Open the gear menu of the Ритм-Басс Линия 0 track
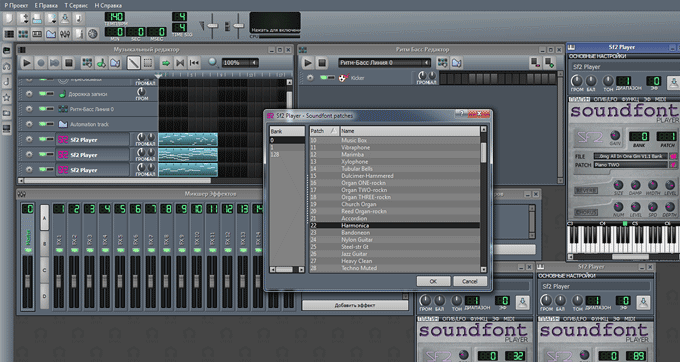680x362 pixels. (x=29, y=109)
